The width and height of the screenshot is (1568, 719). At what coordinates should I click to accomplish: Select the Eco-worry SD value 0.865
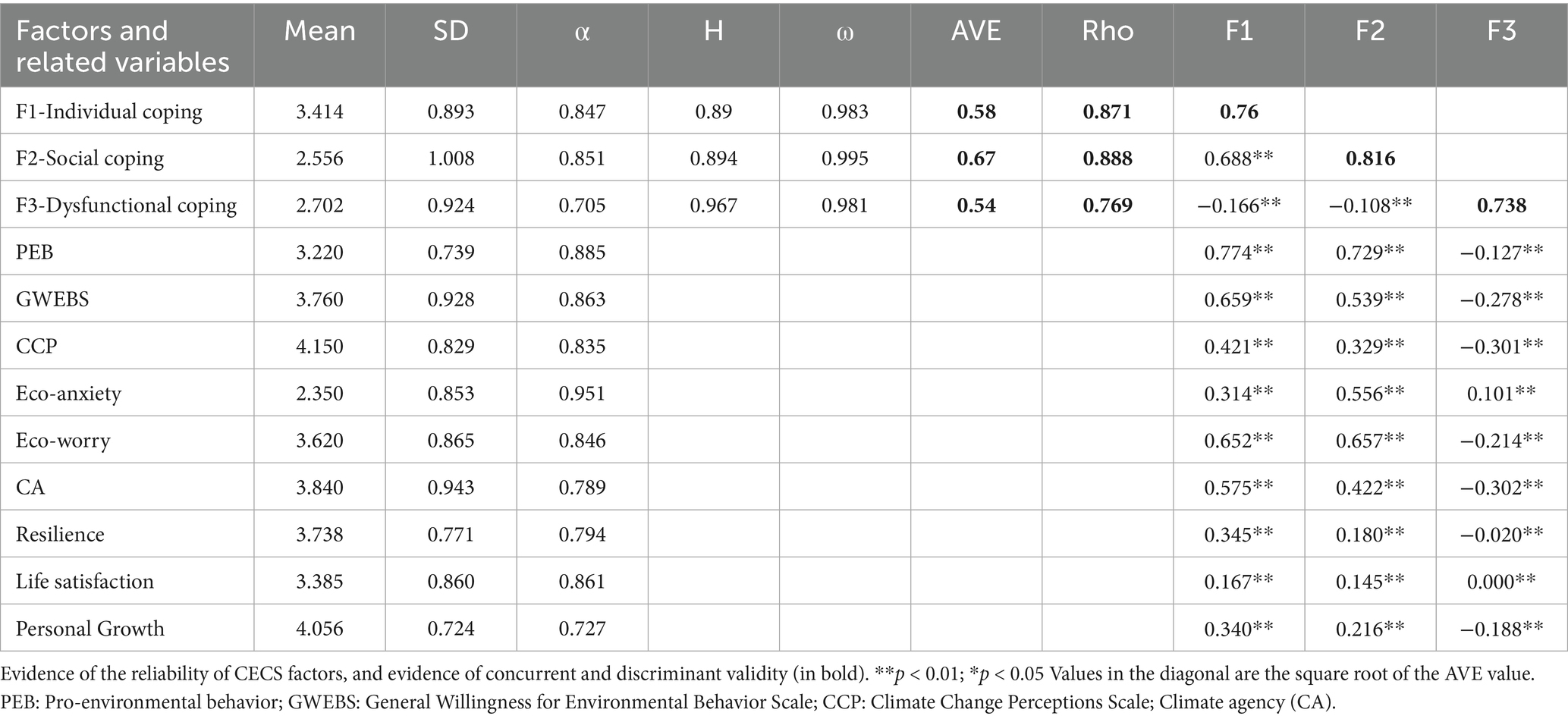point(451,441)
